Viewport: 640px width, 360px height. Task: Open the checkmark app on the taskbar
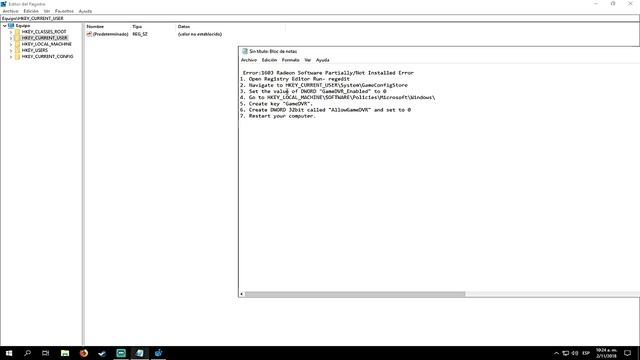point(102,353)
